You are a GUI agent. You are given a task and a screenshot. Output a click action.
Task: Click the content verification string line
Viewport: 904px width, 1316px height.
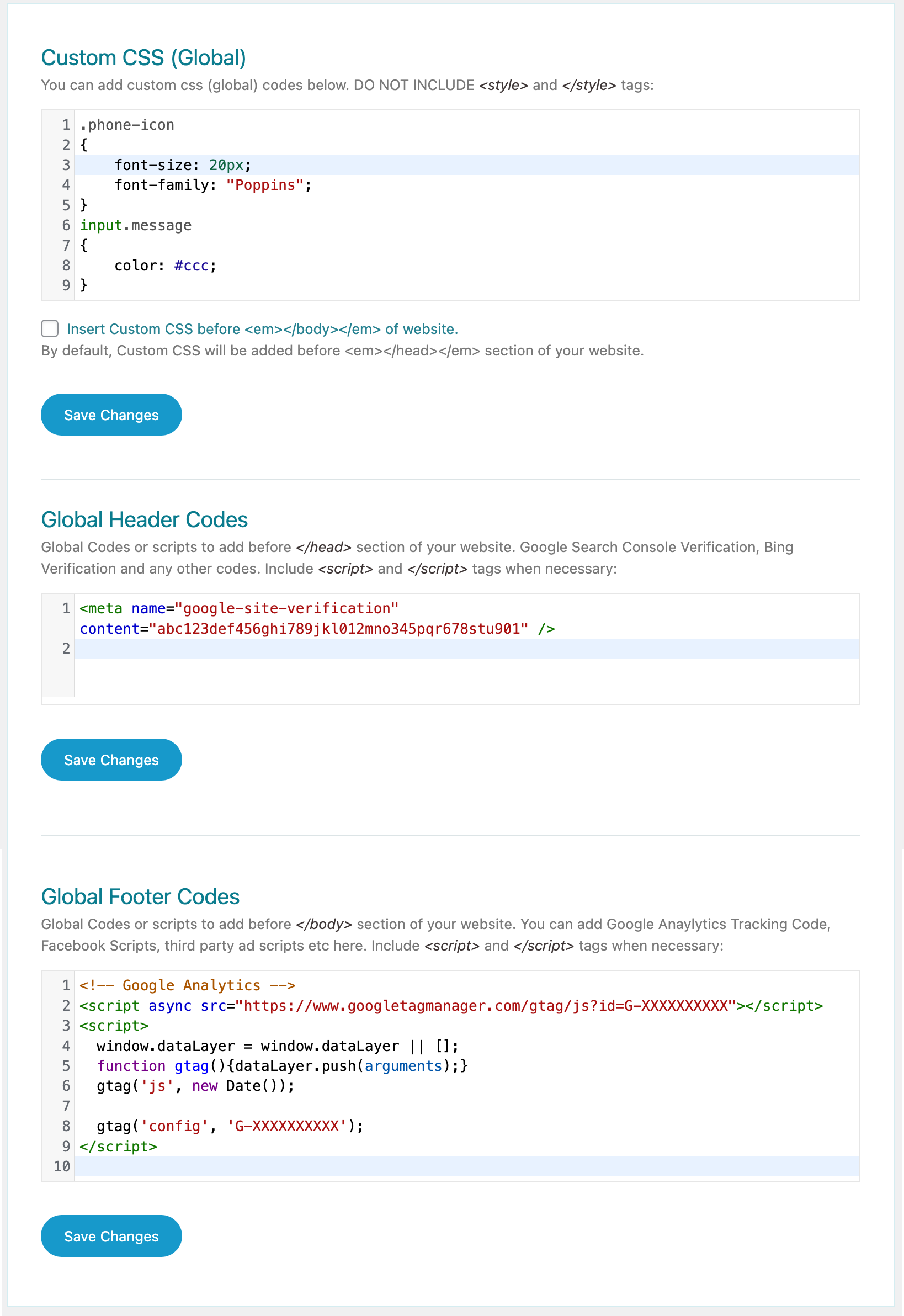tap(317, 629)
